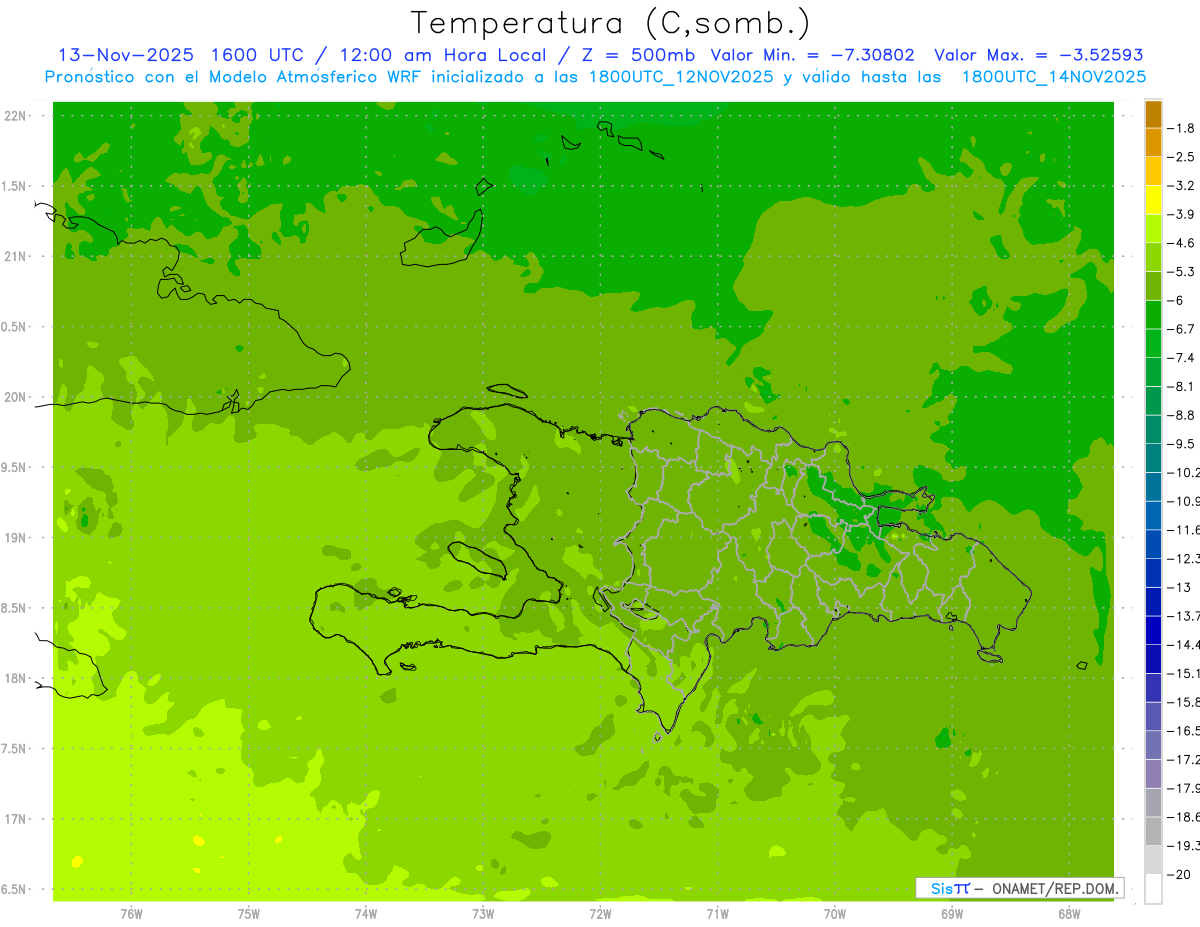Click the "-2.5" legend value
The width and height of the screenshot is (1200, 927).
1181,157
